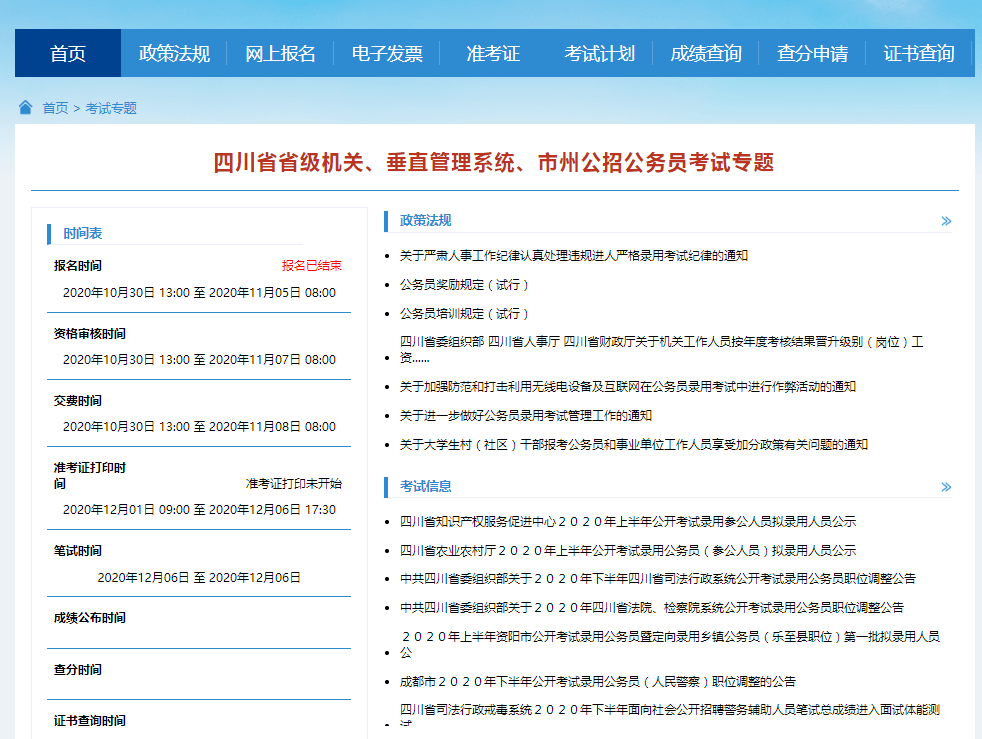Click the 交费时间 label
The image size is (982, 739).
coord(78,401)
